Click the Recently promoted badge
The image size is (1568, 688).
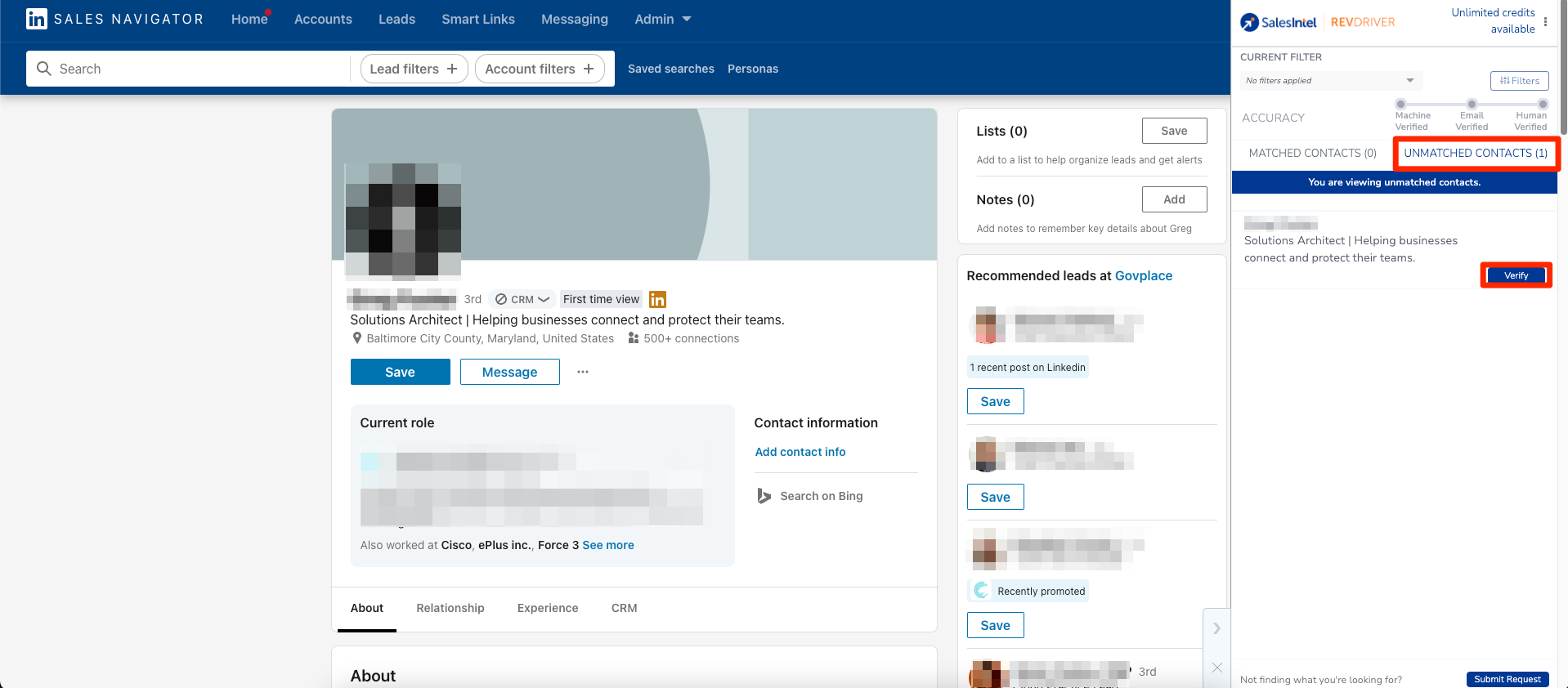point(1028,591)
